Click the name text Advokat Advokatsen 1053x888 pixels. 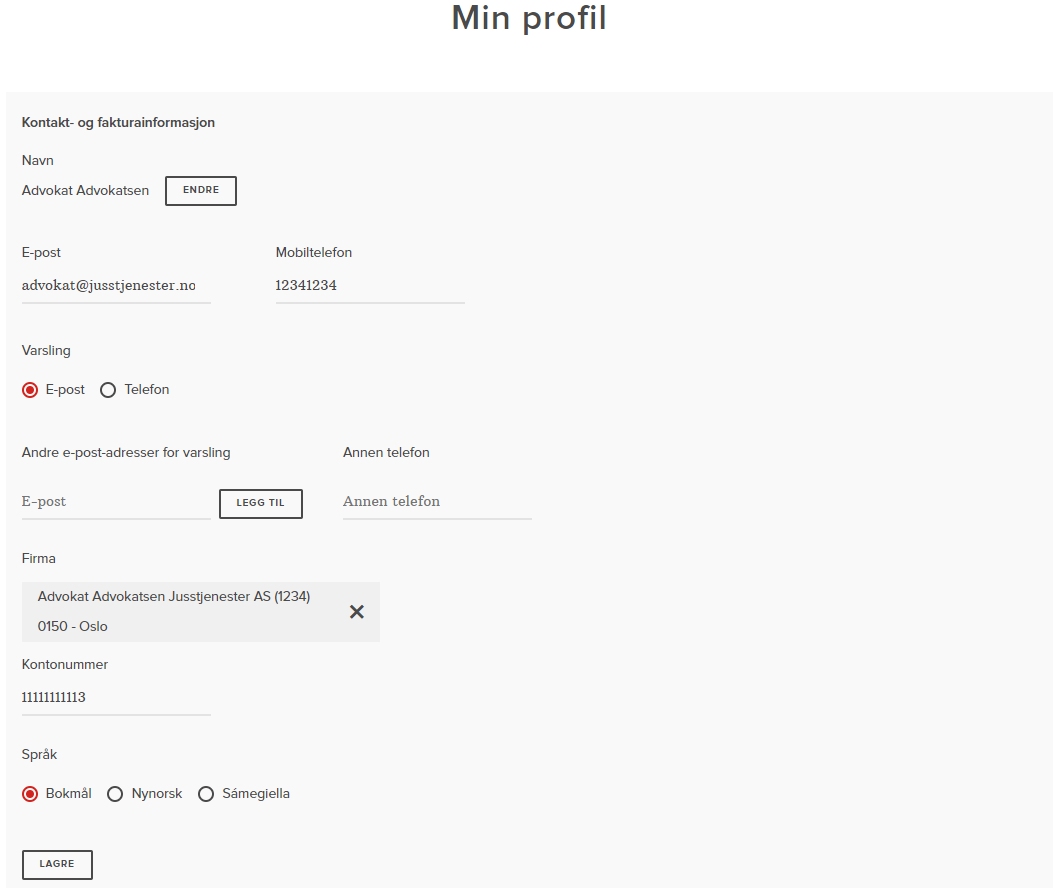coord(85,191)
